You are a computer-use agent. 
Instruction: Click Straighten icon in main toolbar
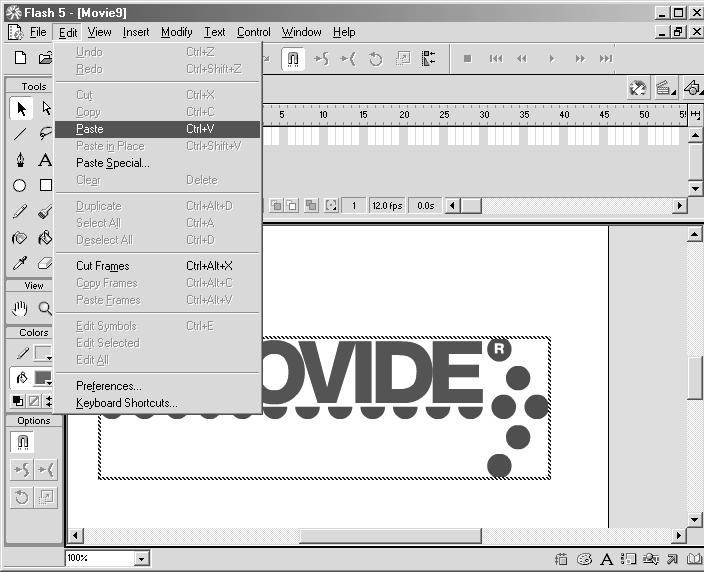(x=348, y=59)
